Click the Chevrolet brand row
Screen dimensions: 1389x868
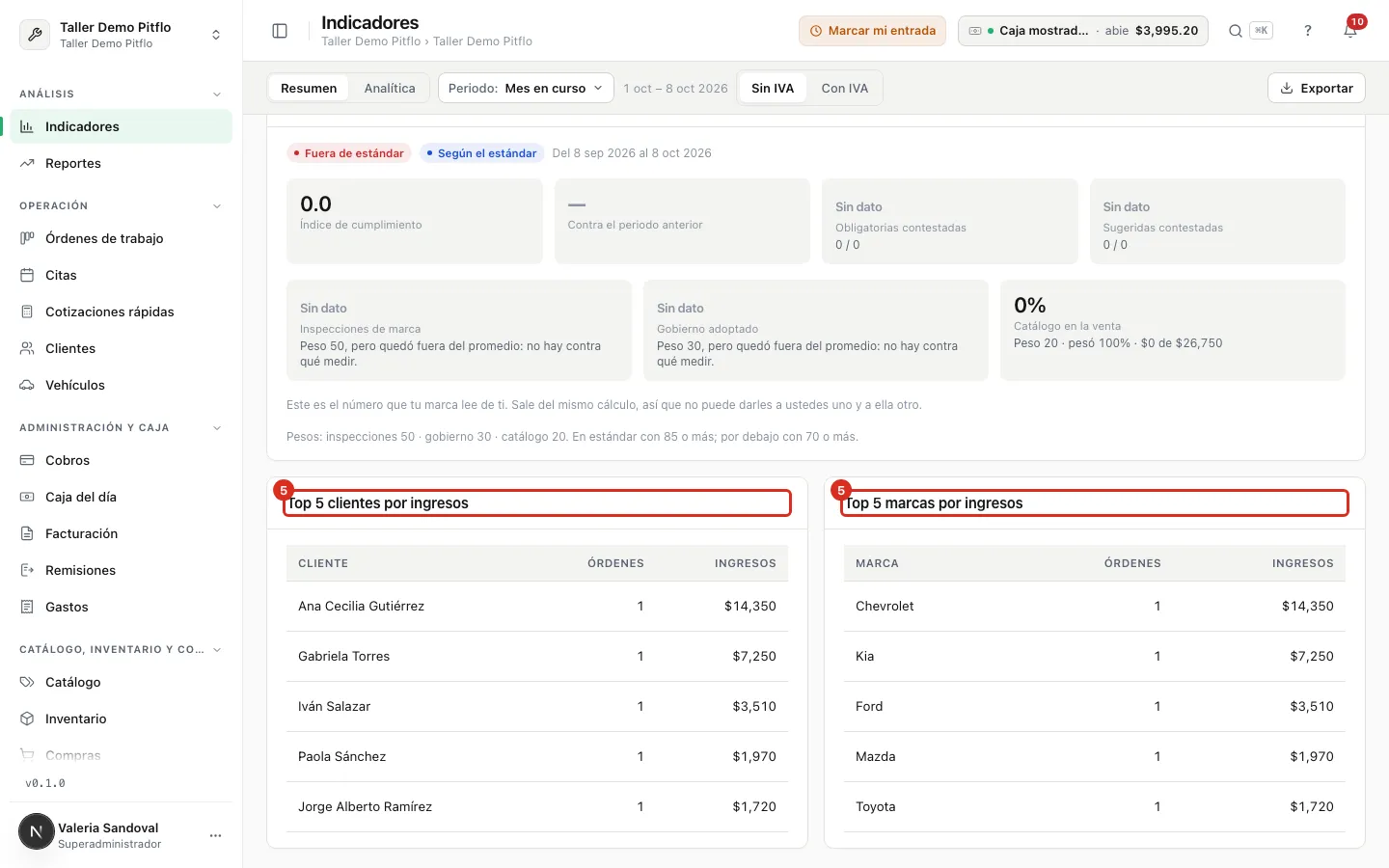click(1095, 606)
